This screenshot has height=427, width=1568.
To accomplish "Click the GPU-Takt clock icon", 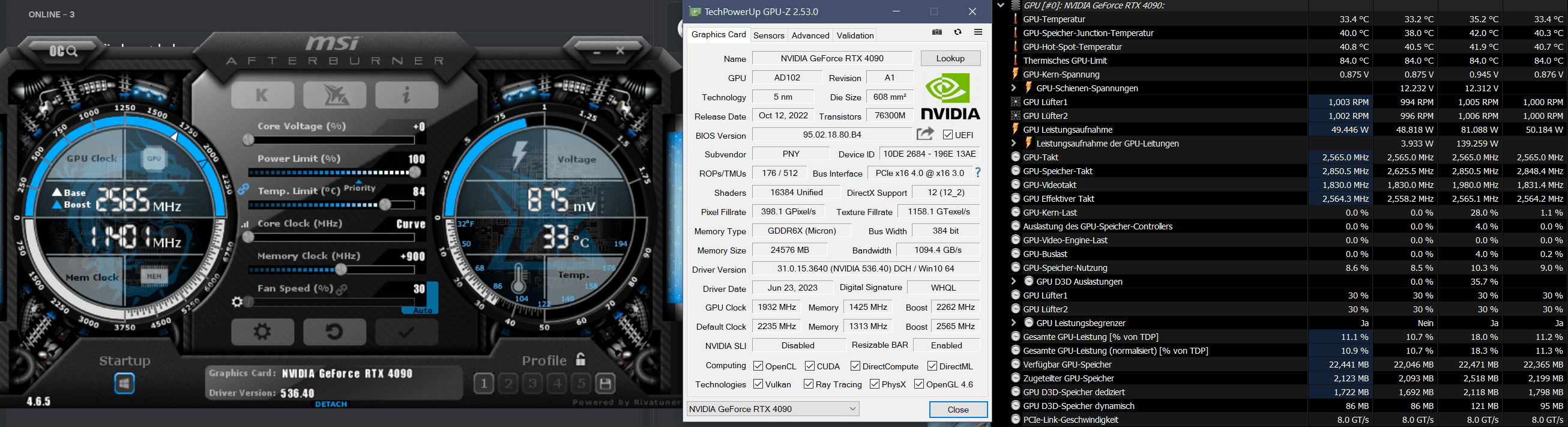I will coord(1015,157).
